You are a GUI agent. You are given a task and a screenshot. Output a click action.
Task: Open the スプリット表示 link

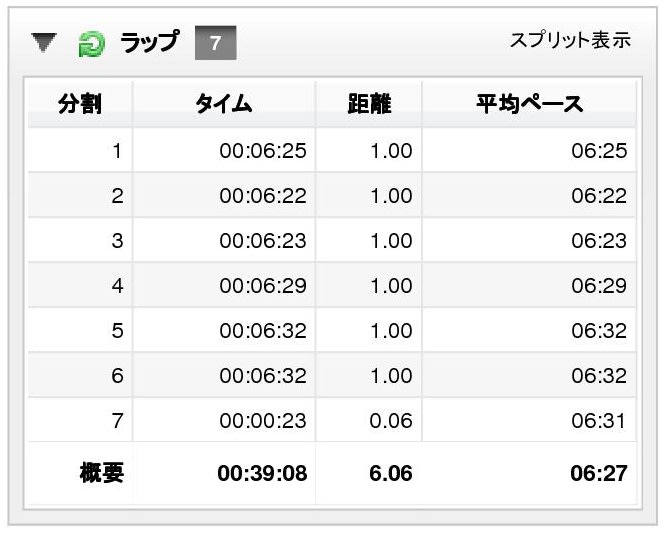click(x=570, y=40)
